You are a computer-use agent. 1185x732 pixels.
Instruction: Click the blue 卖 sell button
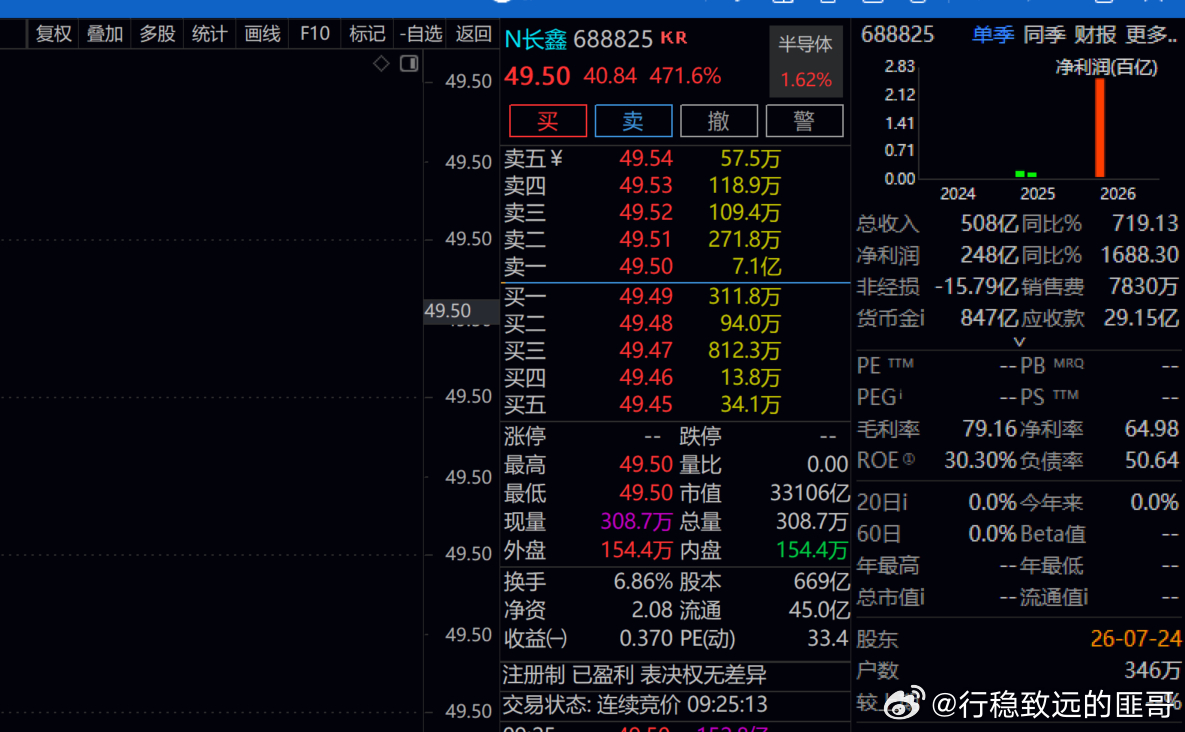click(633, 121)
